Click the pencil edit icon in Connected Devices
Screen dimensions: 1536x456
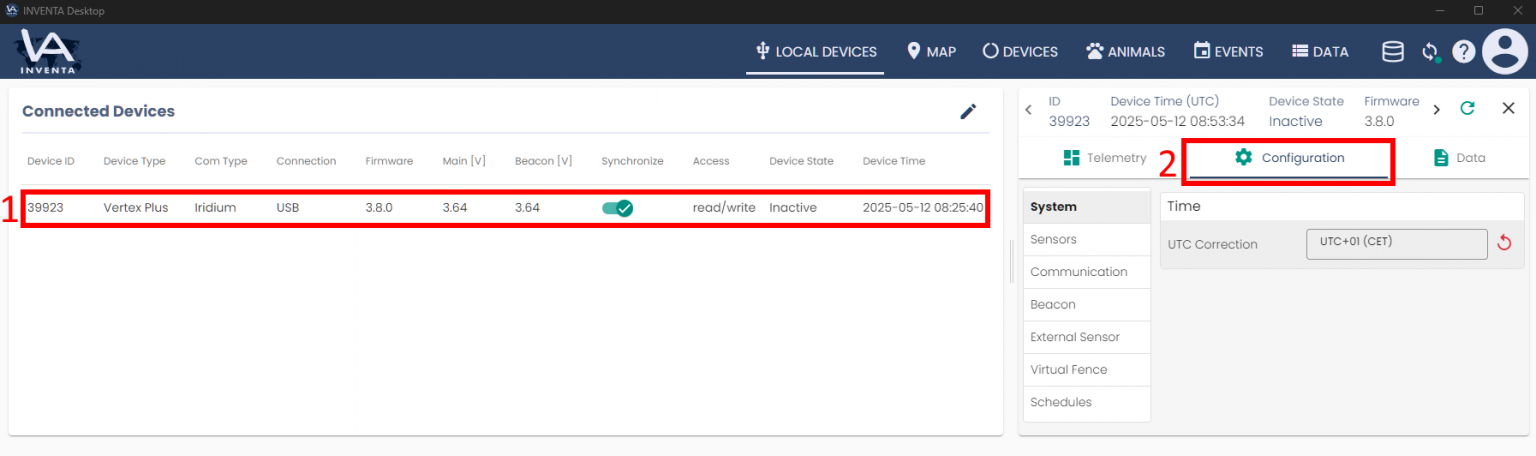(967, 112)
